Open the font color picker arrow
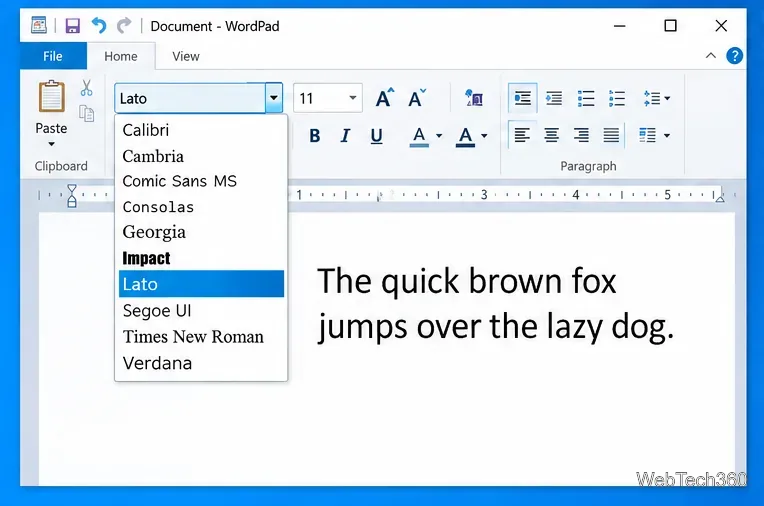 pyautogui.click(x=484, y=136)
